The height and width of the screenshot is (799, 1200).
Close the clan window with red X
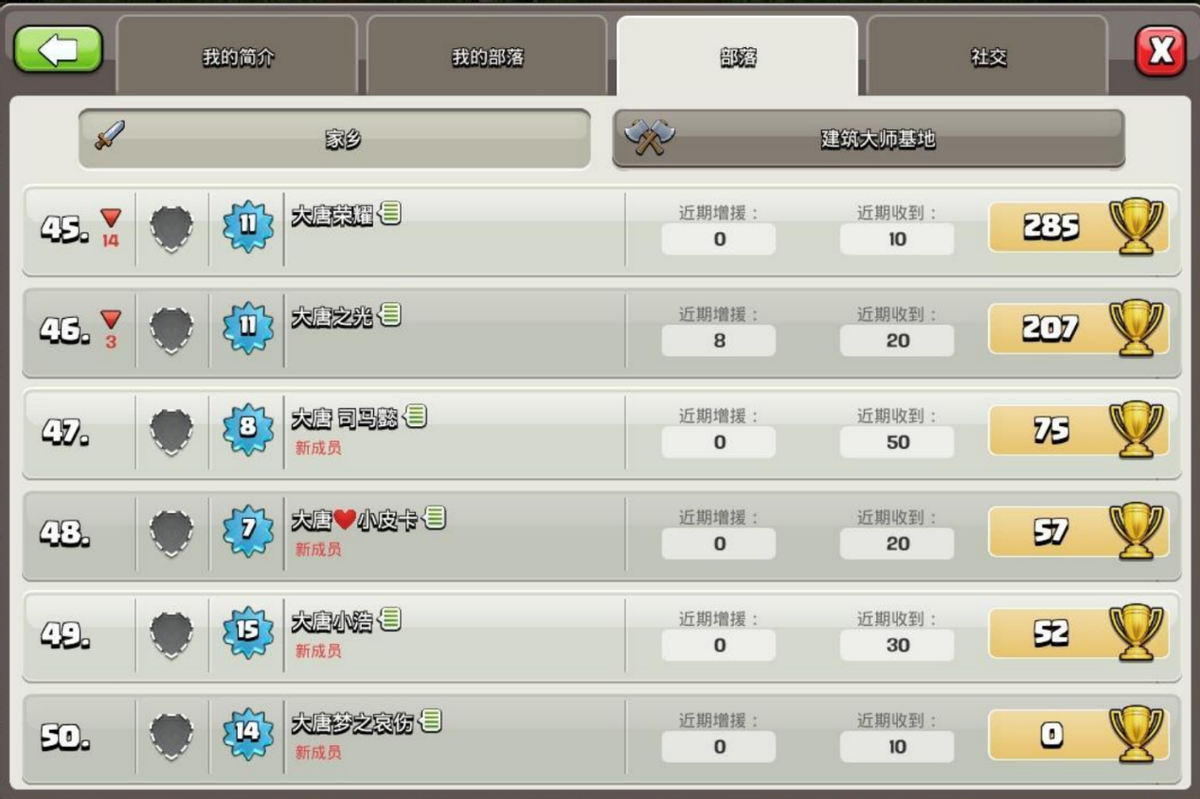[1160, 50]
